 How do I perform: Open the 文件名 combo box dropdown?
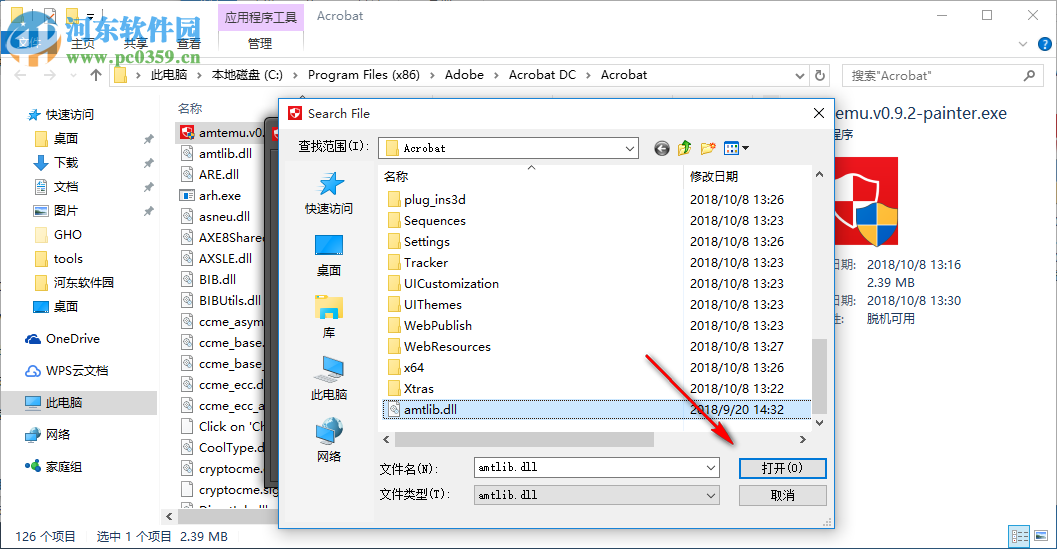(x=711, y=467)
